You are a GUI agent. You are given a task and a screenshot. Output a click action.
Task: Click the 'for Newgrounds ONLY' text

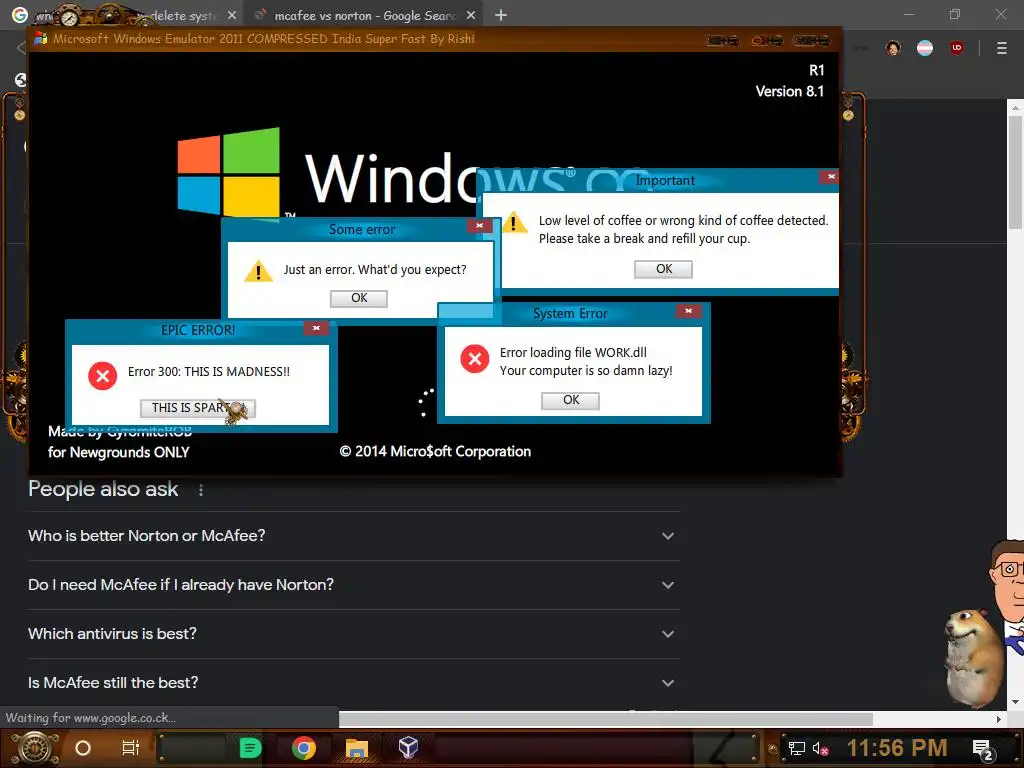coord(118,453)
